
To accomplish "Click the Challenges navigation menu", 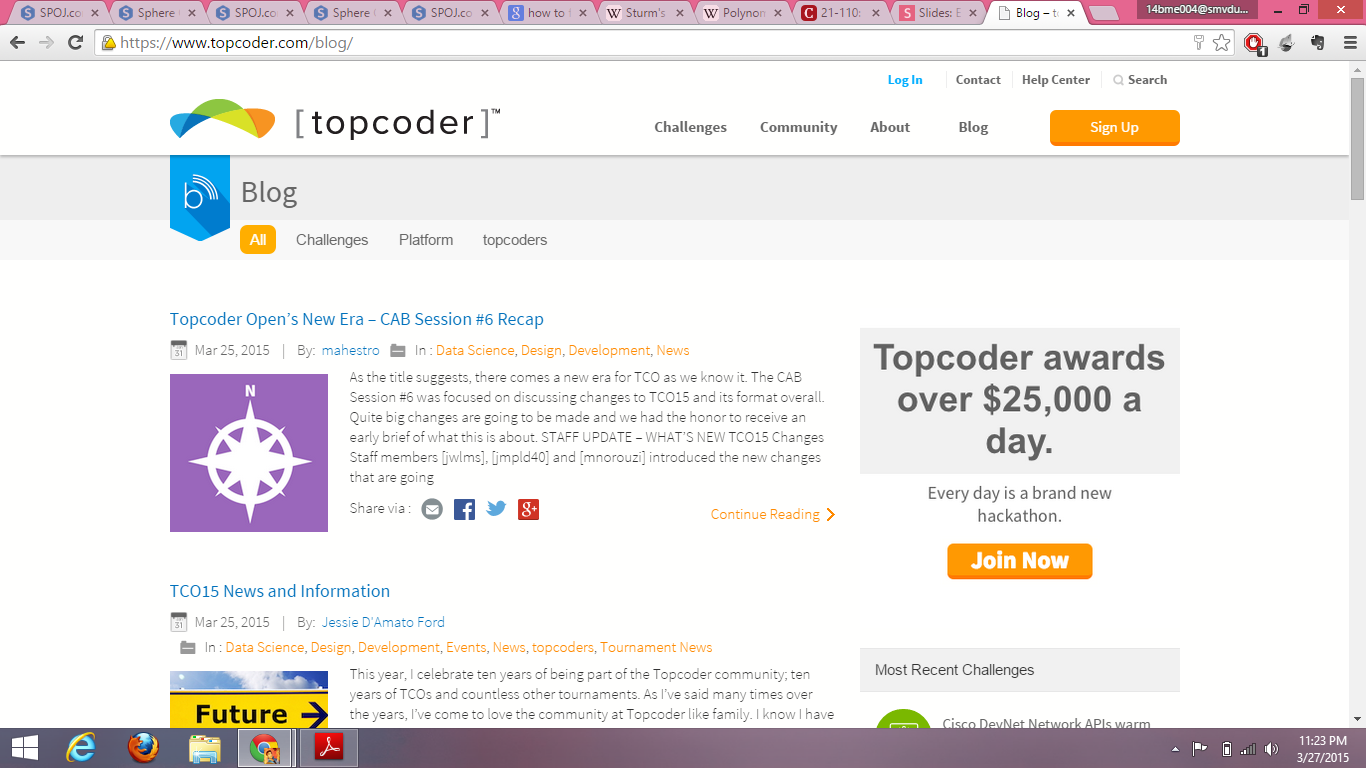I will click(690, 127).
